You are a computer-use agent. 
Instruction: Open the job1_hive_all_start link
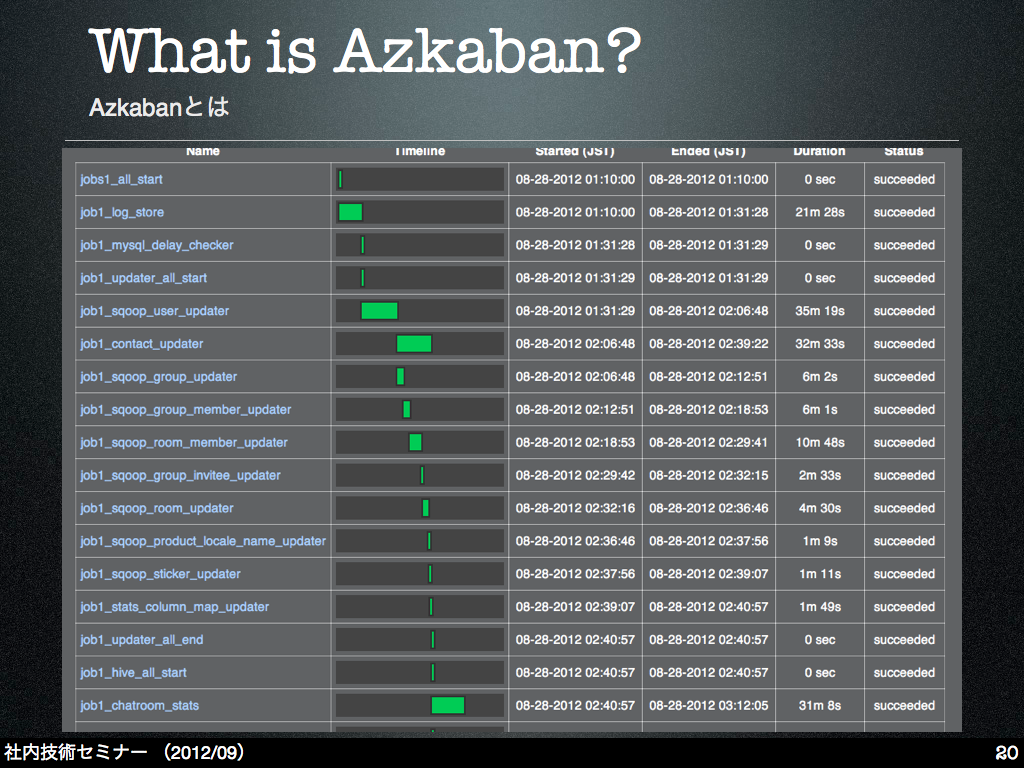[133, 673]
